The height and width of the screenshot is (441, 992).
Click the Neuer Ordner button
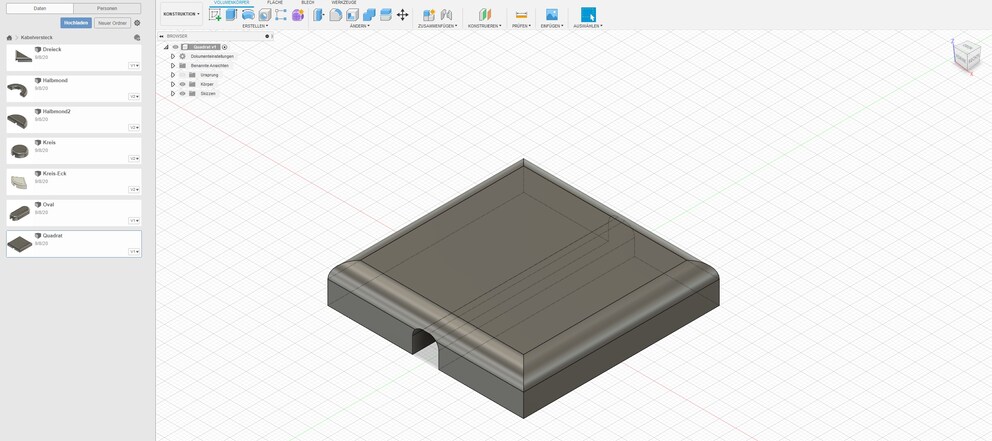[x=113, y=23]
